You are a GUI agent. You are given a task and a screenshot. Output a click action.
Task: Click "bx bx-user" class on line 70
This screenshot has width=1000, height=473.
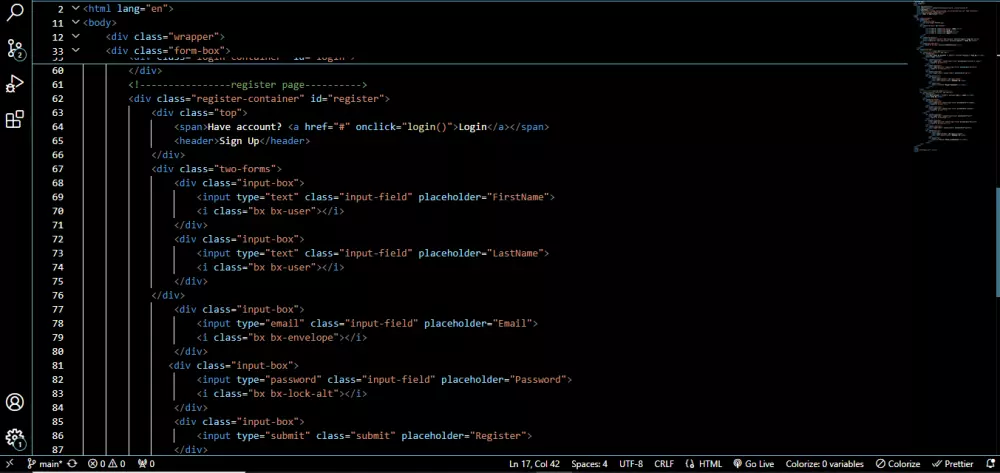pos(282,211)
